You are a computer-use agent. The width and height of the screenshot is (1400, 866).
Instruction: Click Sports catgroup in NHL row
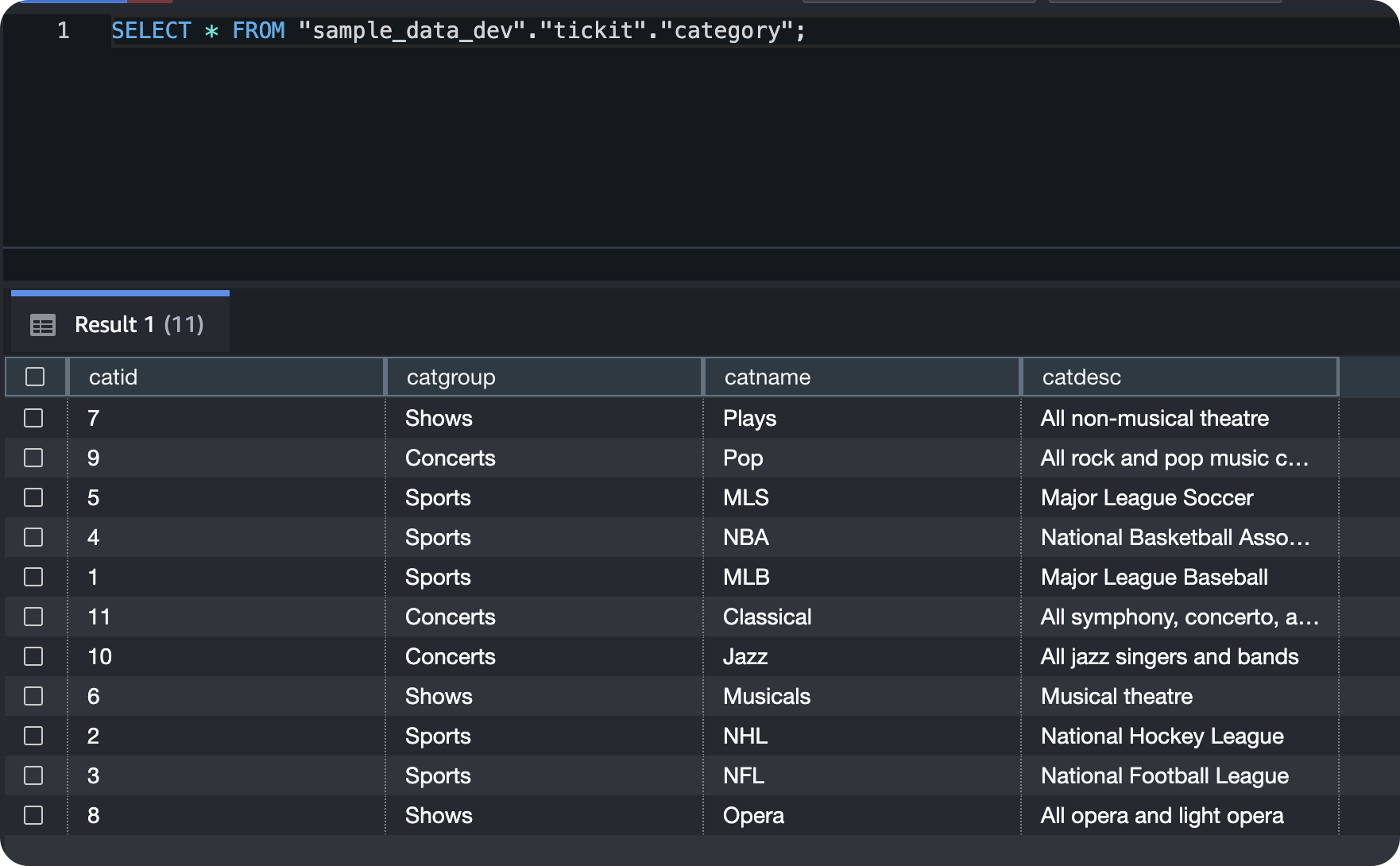click(x=544, y=736)
